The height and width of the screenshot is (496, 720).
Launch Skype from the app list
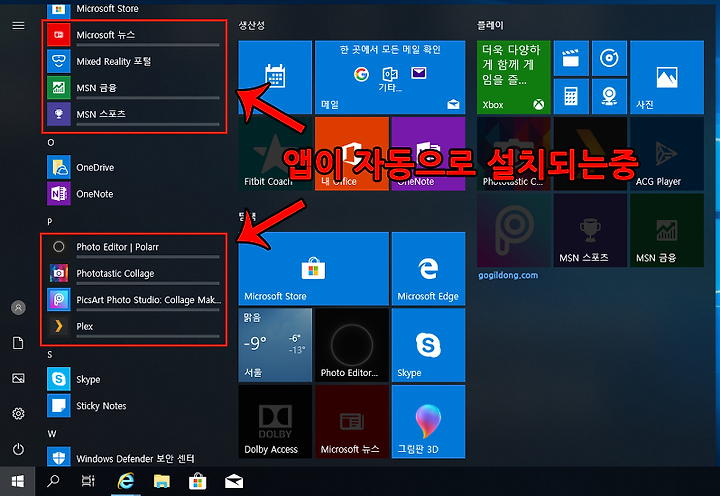click(134, 379)
